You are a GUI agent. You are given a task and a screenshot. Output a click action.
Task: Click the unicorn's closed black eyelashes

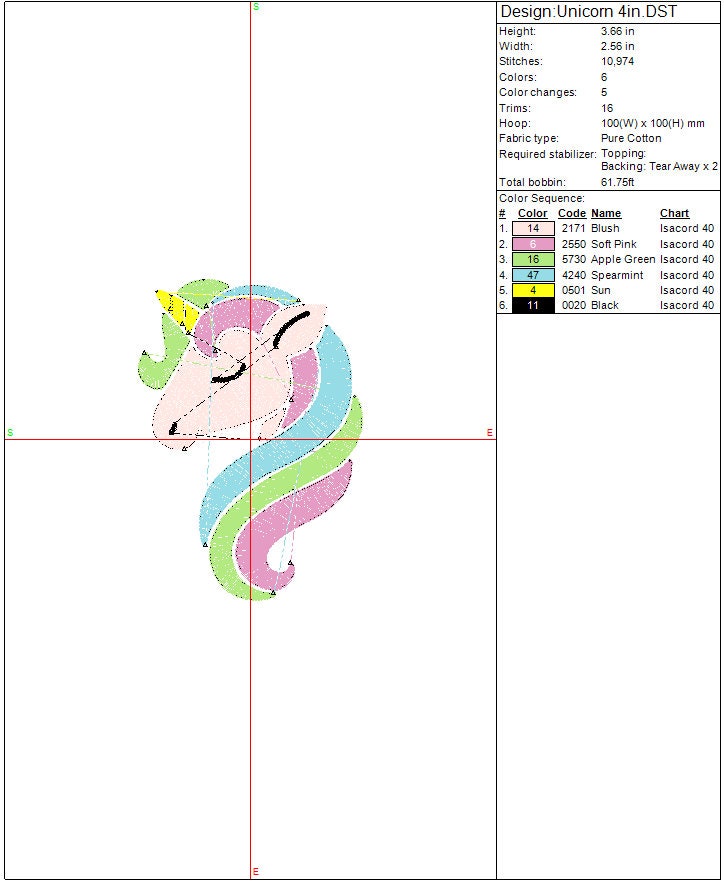tap(229, 377)
